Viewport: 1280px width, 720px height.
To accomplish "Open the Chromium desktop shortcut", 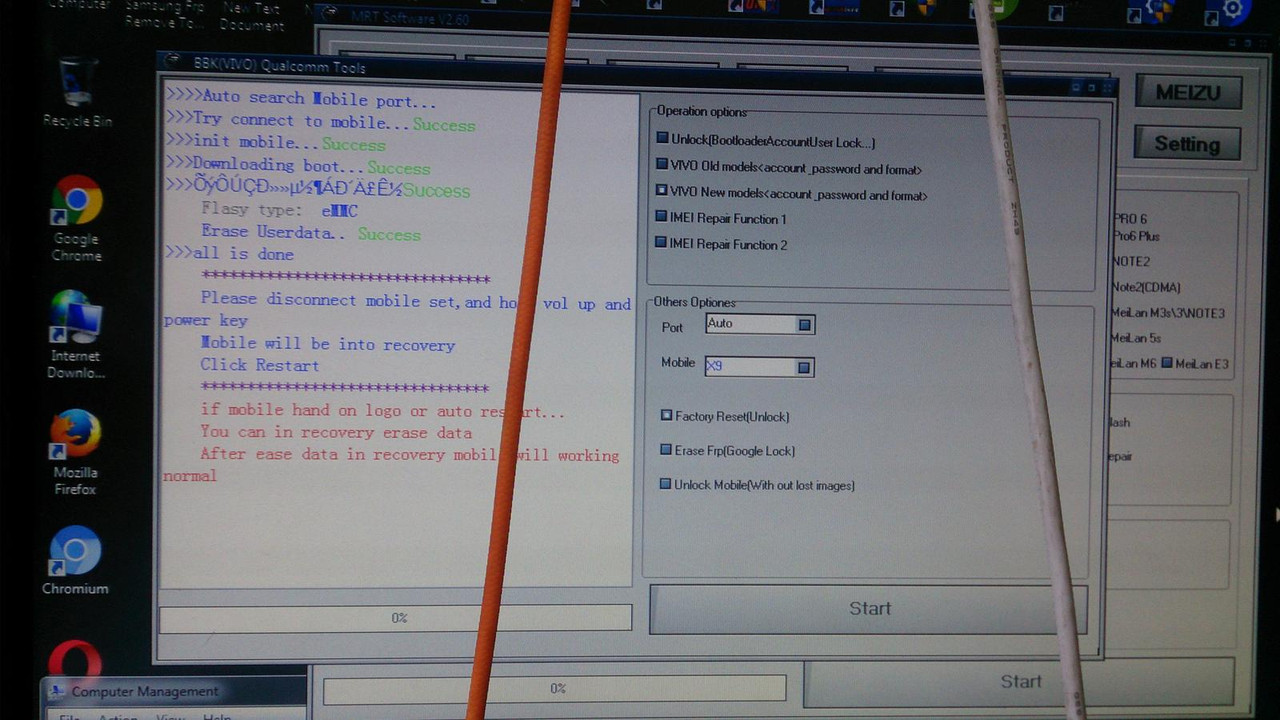I will click(x=75, y=560).
